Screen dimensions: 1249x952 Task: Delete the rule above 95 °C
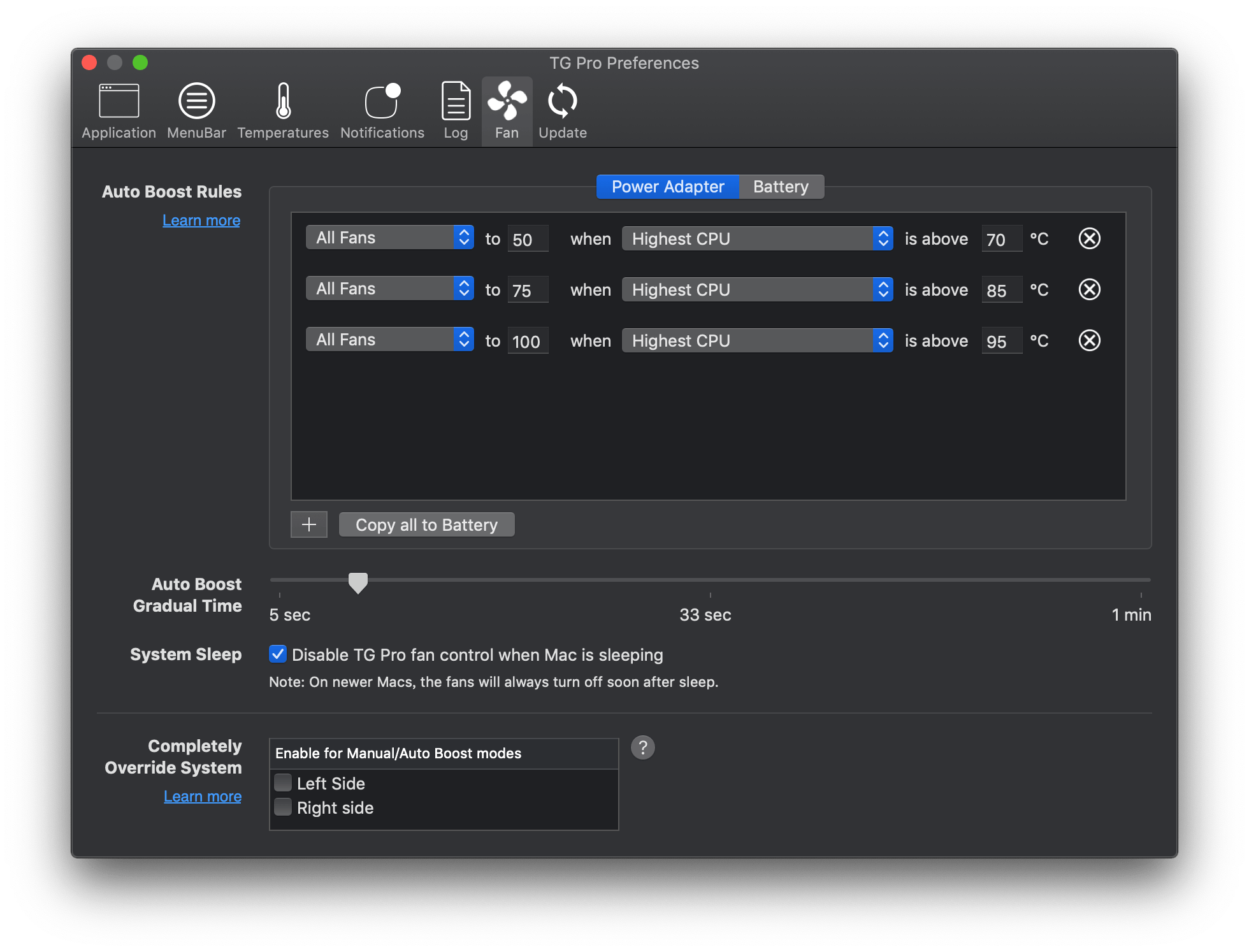tap(1089, 340)
